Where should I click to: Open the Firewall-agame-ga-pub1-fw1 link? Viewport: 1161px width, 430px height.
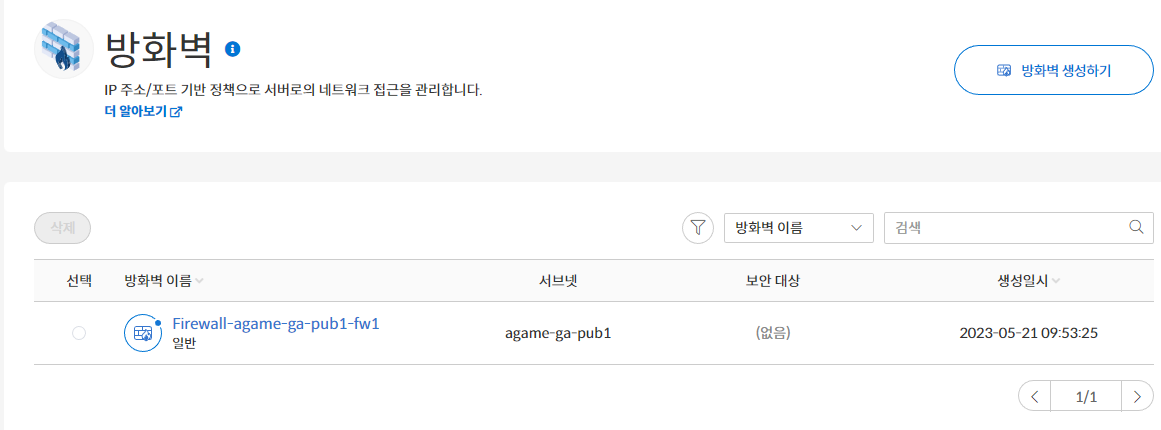[275, 323]
